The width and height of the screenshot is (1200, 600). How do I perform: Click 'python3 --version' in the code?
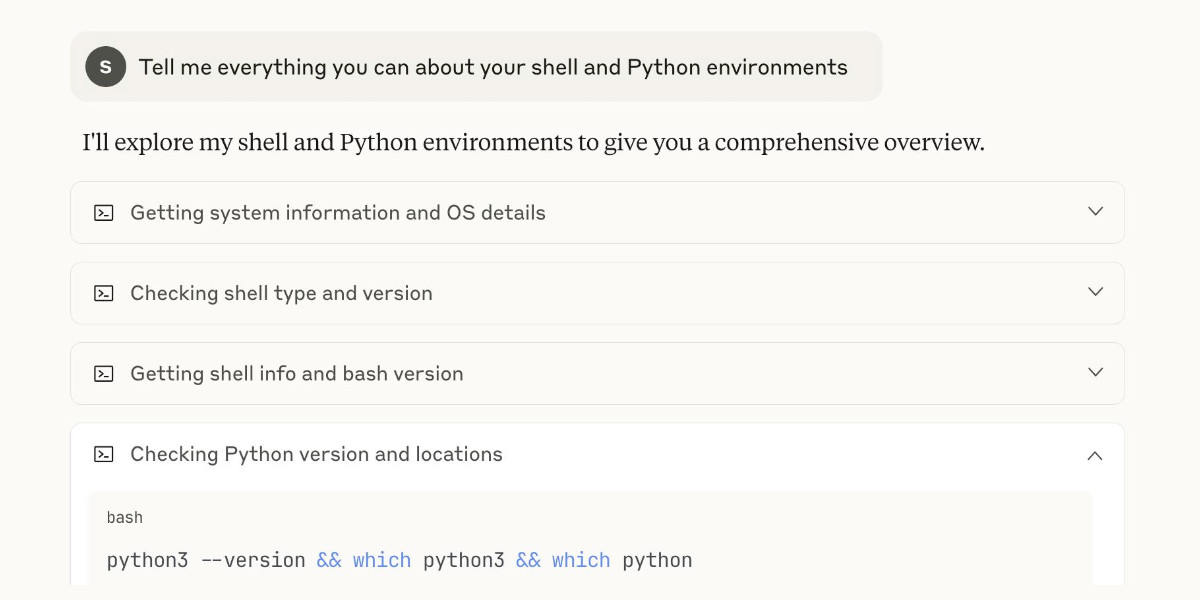[205, 560]
